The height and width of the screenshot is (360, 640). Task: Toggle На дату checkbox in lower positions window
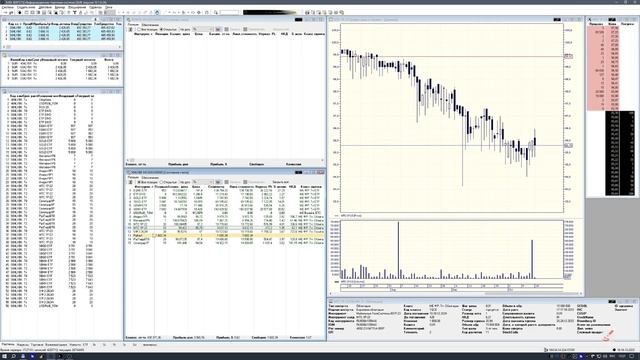coord(185,182)
